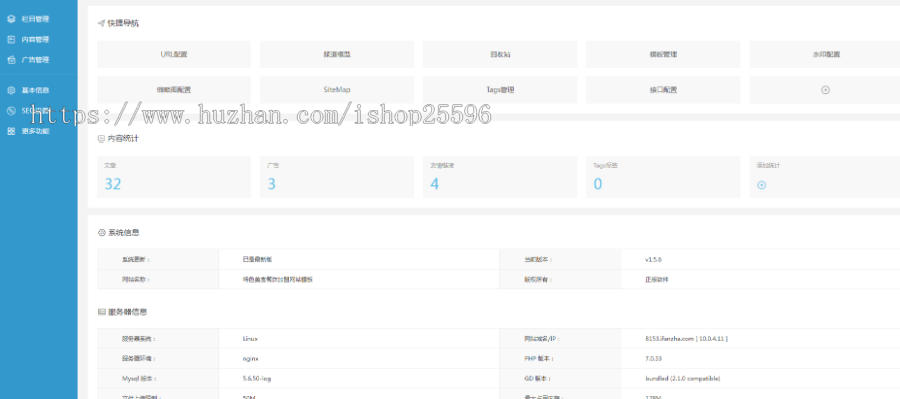
Task: Open the 模板管理 shortcut
Action: (663, 55)
